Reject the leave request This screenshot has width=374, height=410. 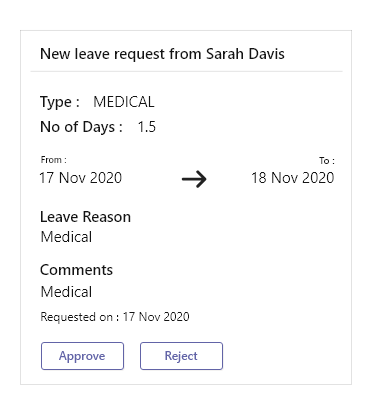(181, 356)
